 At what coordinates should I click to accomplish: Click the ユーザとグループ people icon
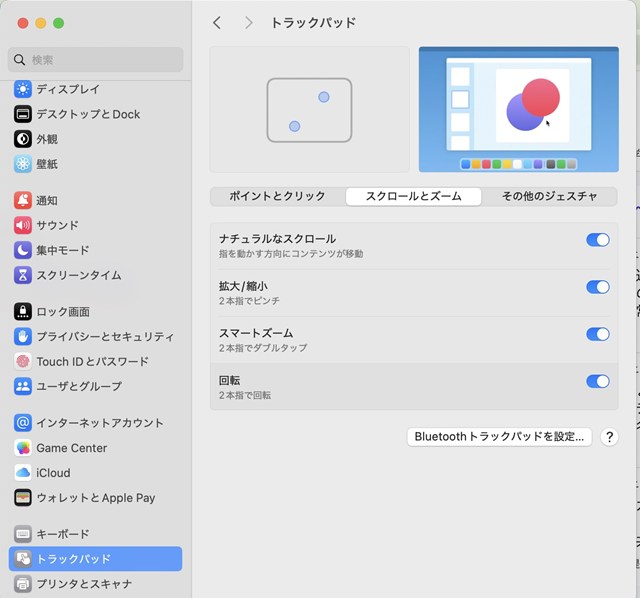[23, 386]
